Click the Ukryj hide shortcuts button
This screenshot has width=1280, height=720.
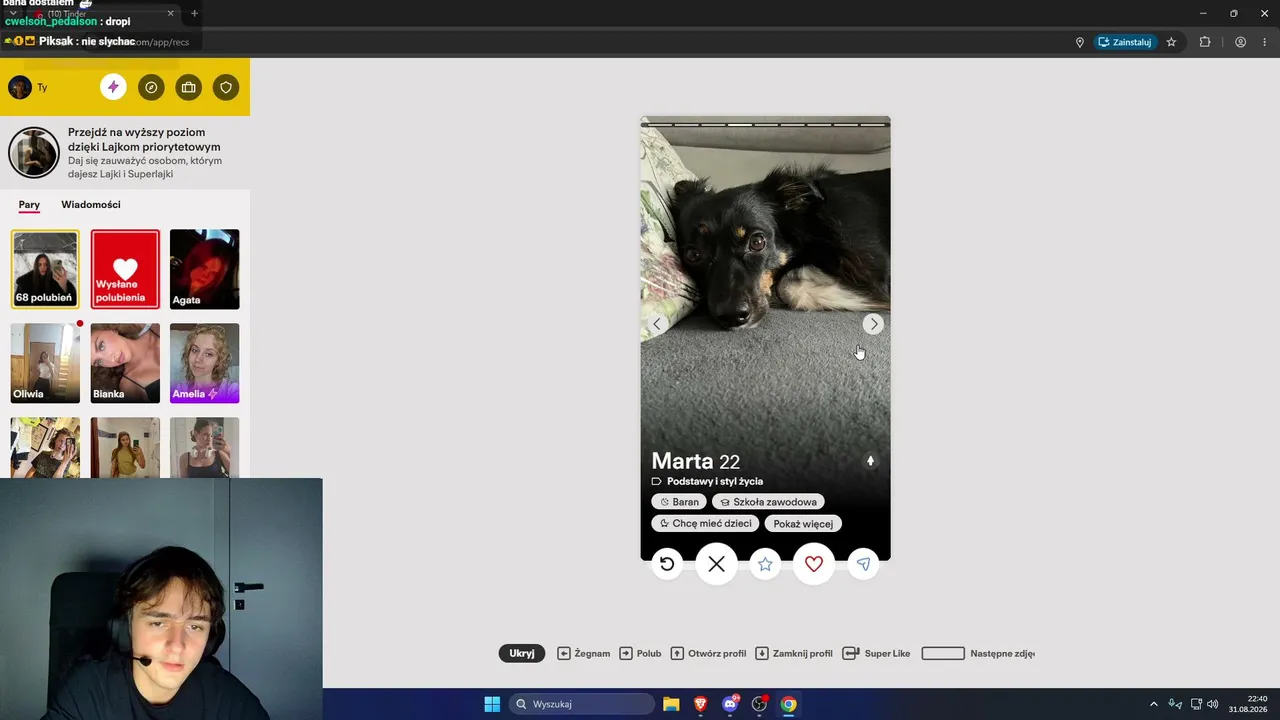tap(522, 653)
